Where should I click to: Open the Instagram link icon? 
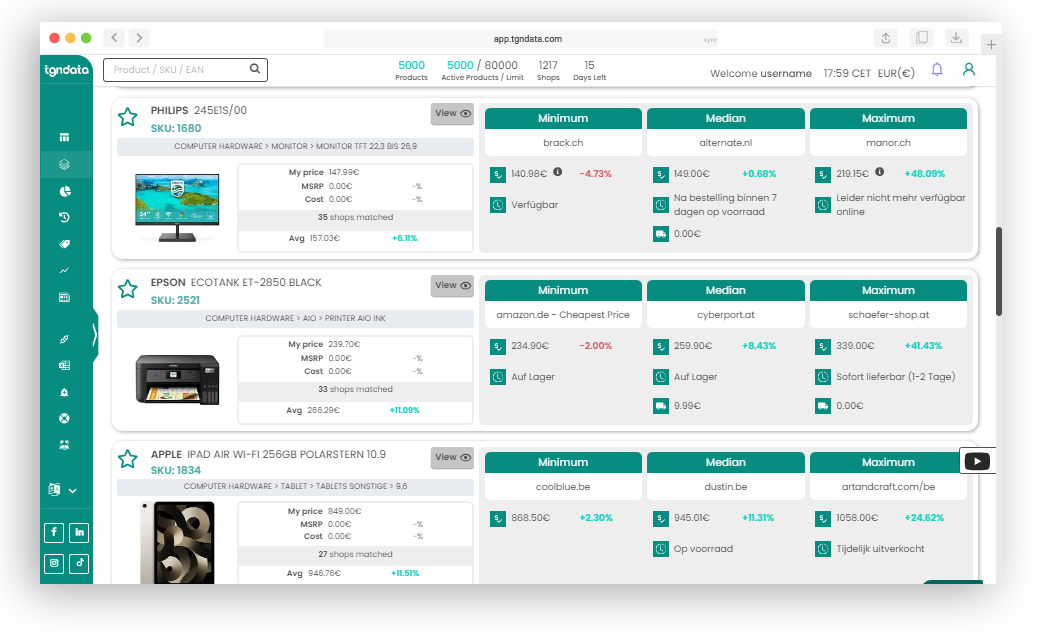click(x=54, y=563)
